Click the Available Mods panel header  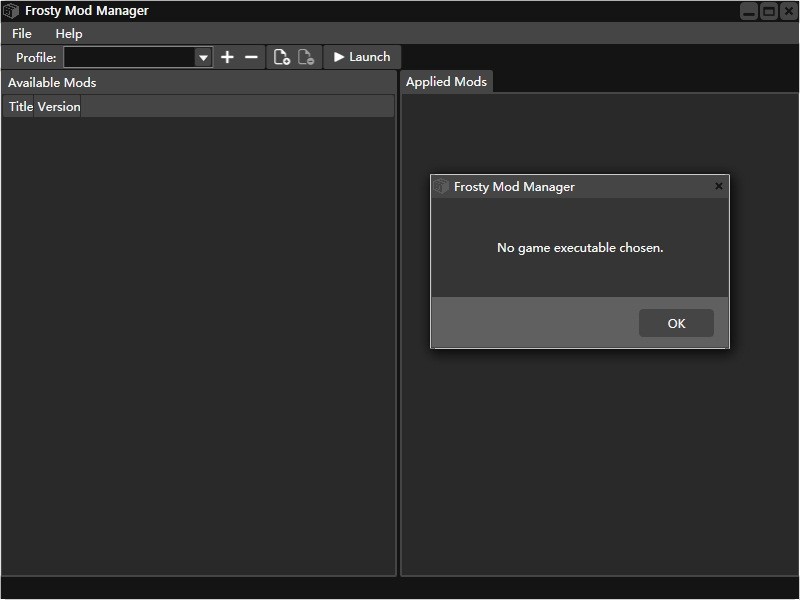coord(52,83)
